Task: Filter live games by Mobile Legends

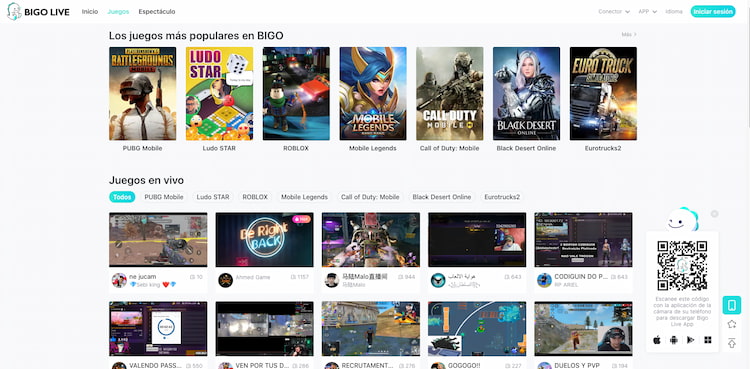Action: (304, 197)
